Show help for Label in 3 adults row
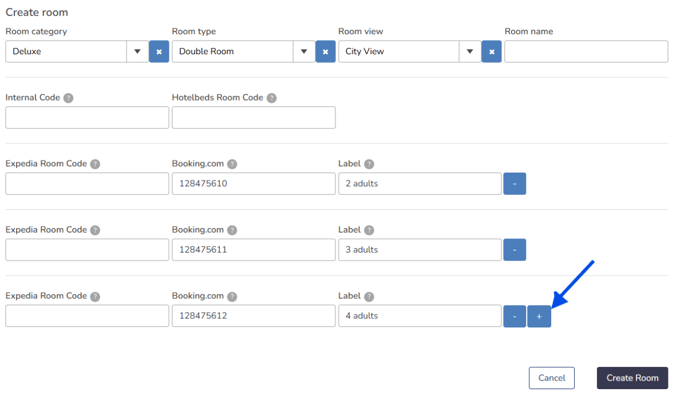Viewport: 688px width, 396px height. point(369,230)
